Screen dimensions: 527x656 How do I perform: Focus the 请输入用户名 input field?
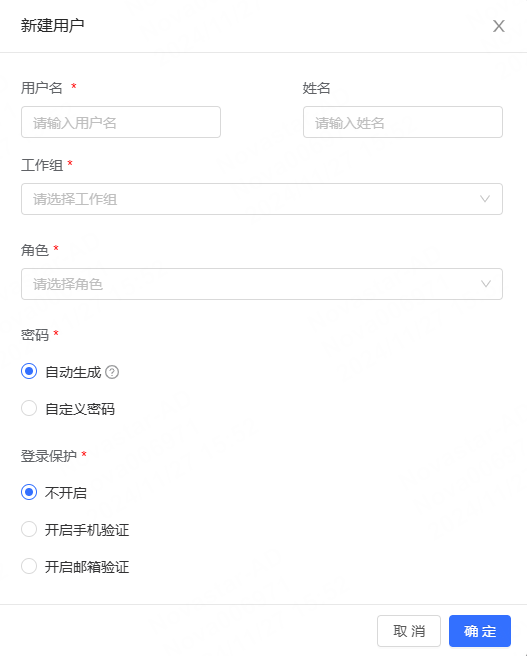click(x=121, y=122)
